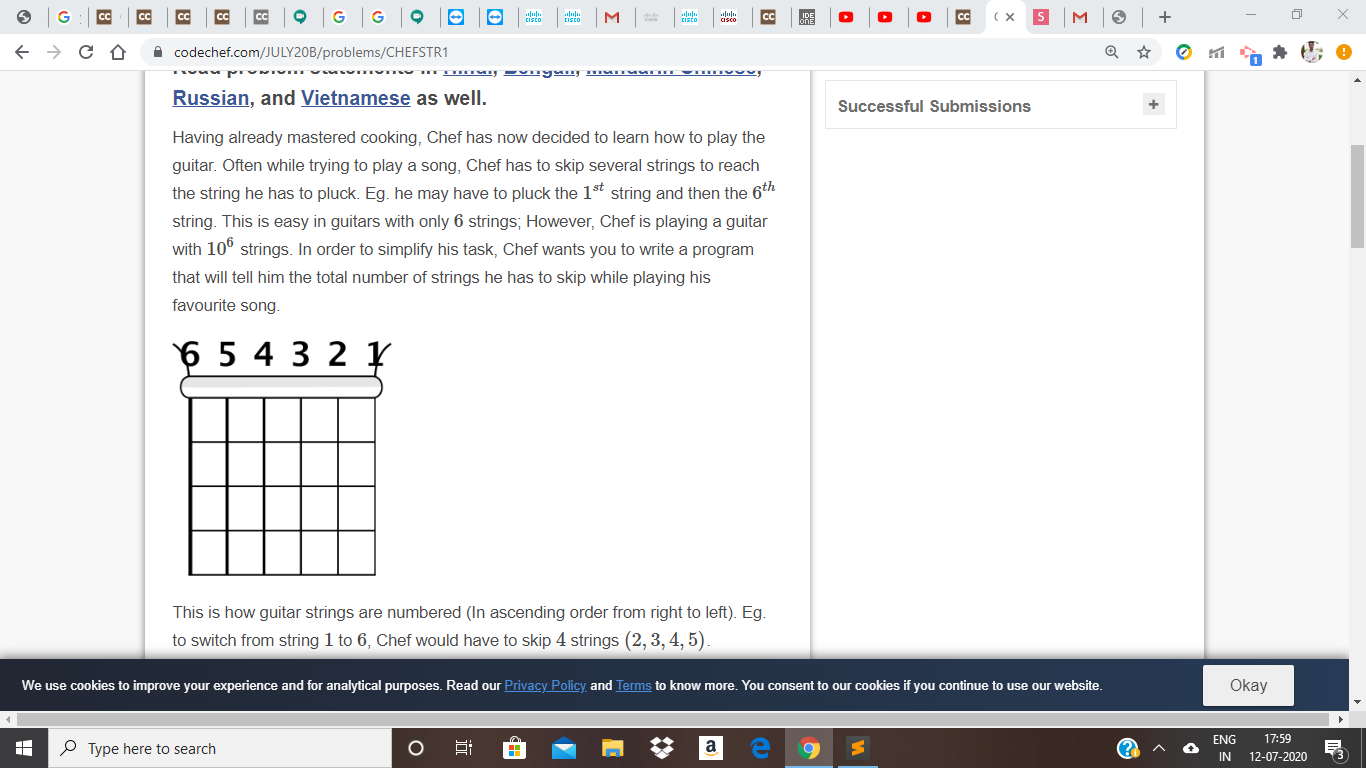Open Cortana circle on taskbar
This screenshot has width=1366, height=768.
(416, 748)
